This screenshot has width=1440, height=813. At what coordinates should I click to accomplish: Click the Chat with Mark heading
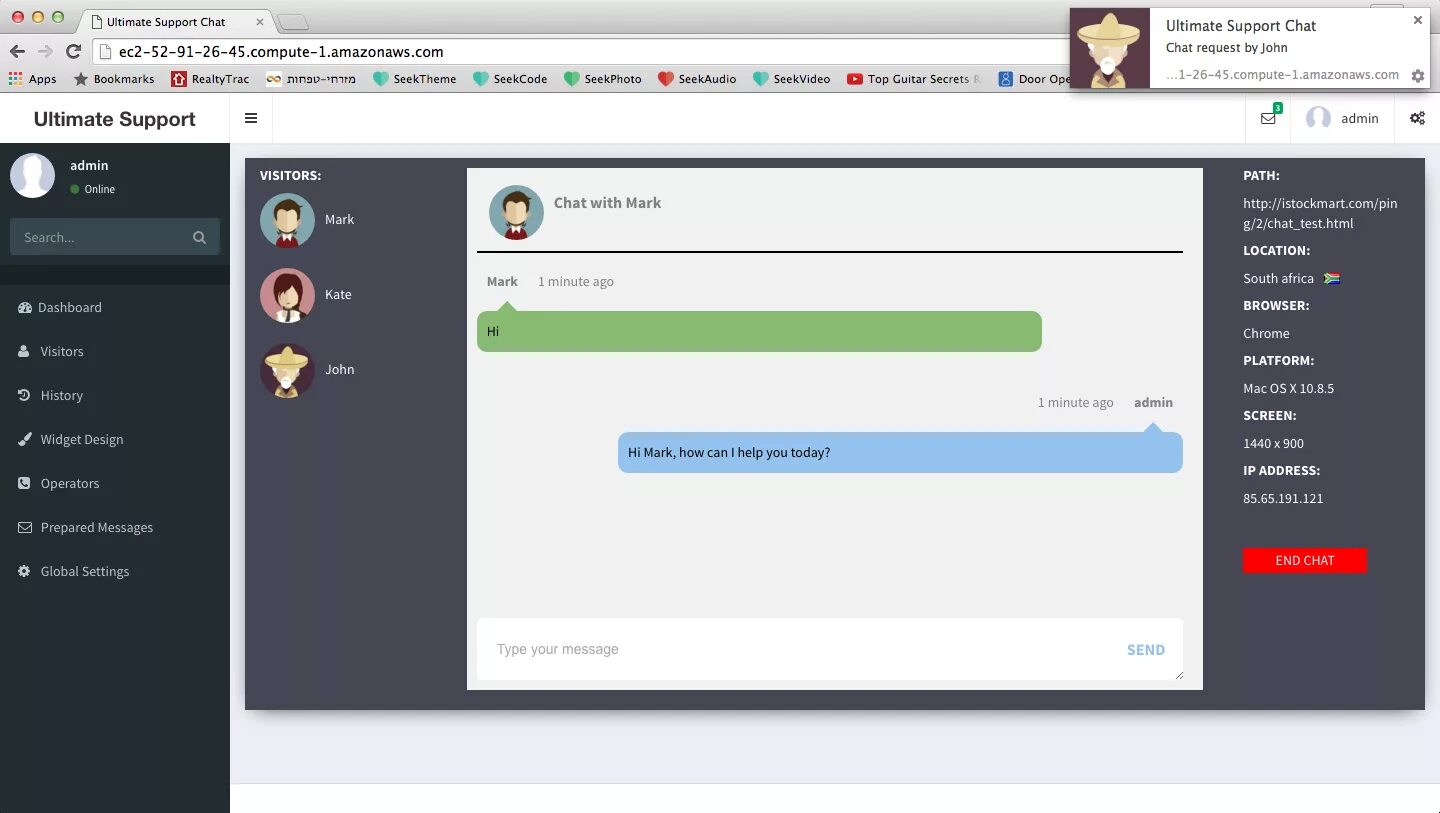(607, 202)
